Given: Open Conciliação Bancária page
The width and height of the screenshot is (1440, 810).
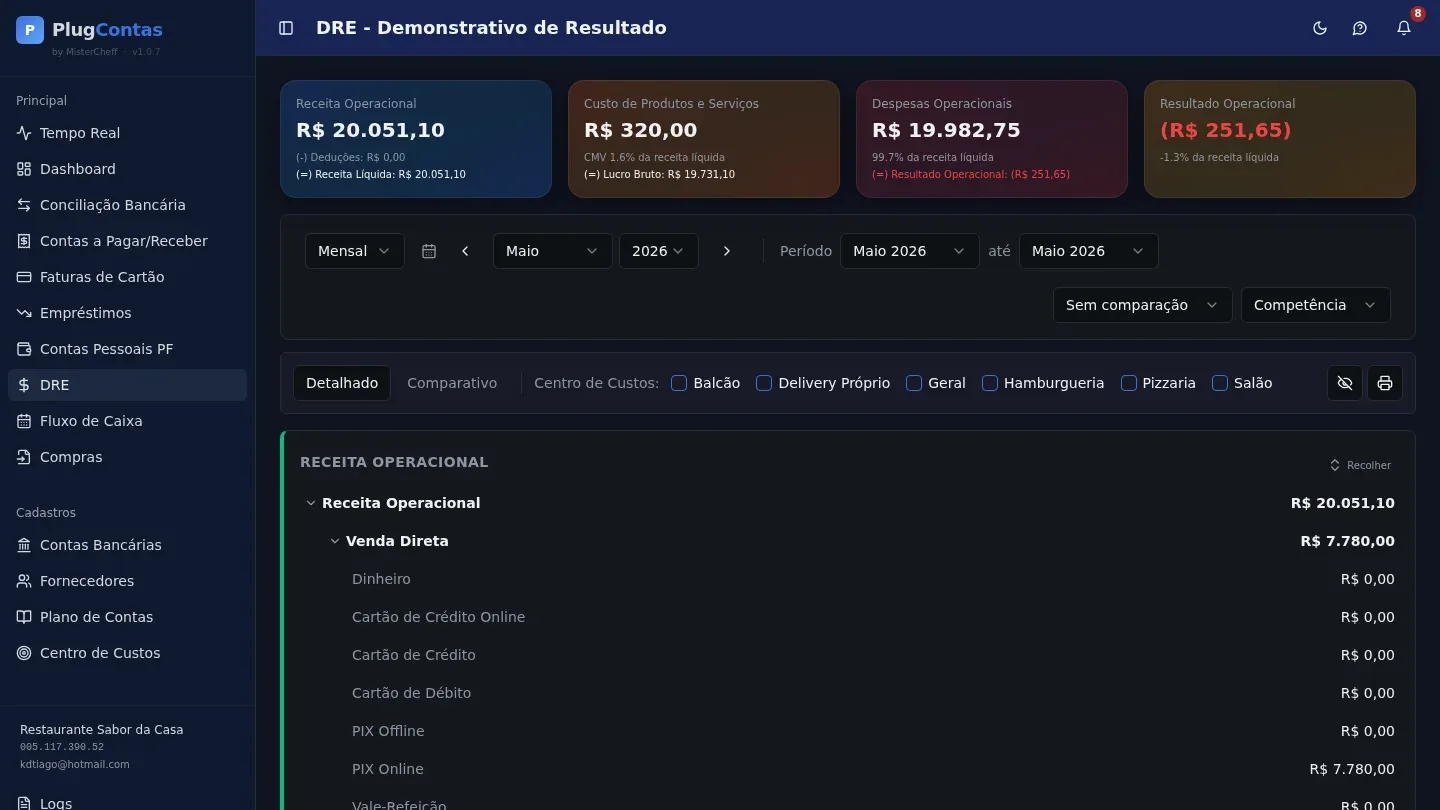Looking at the screenshot, I should [127, 205].
